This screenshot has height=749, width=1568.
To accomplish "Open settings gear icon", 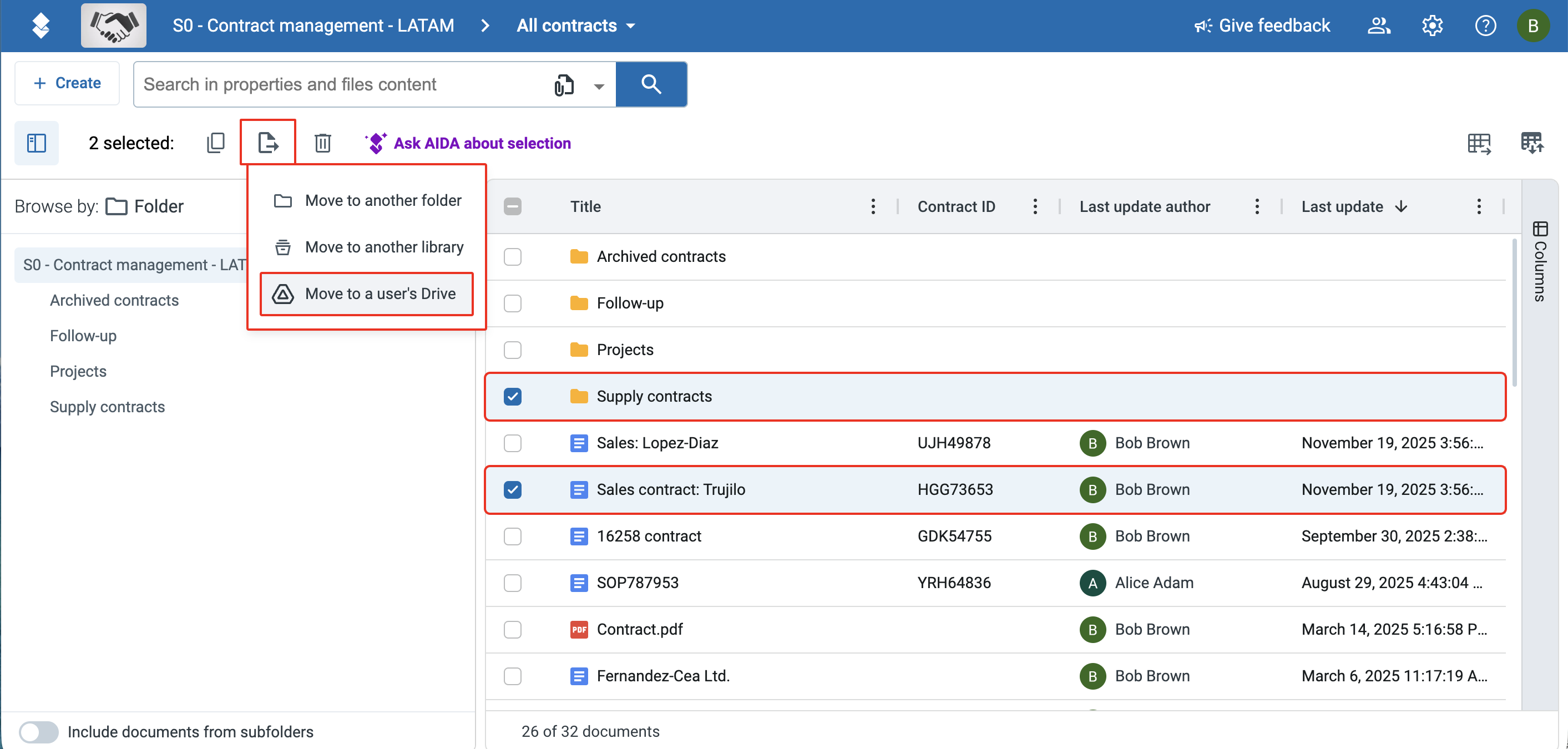I will click(x=1432, y=26).
